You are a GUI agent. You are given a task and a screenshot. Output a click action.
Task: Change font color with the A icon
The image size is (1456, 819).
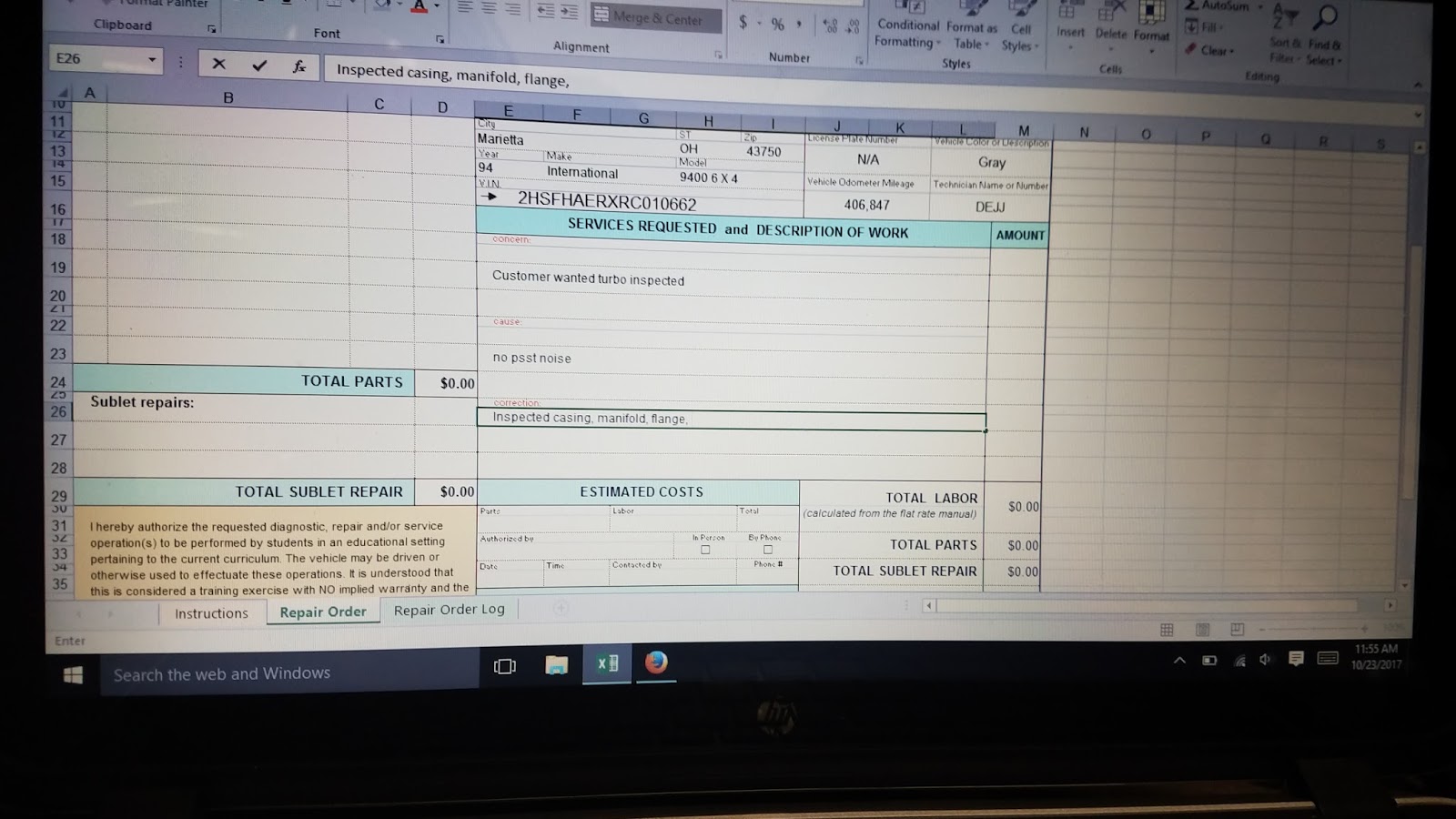click(x=419, y=7)
